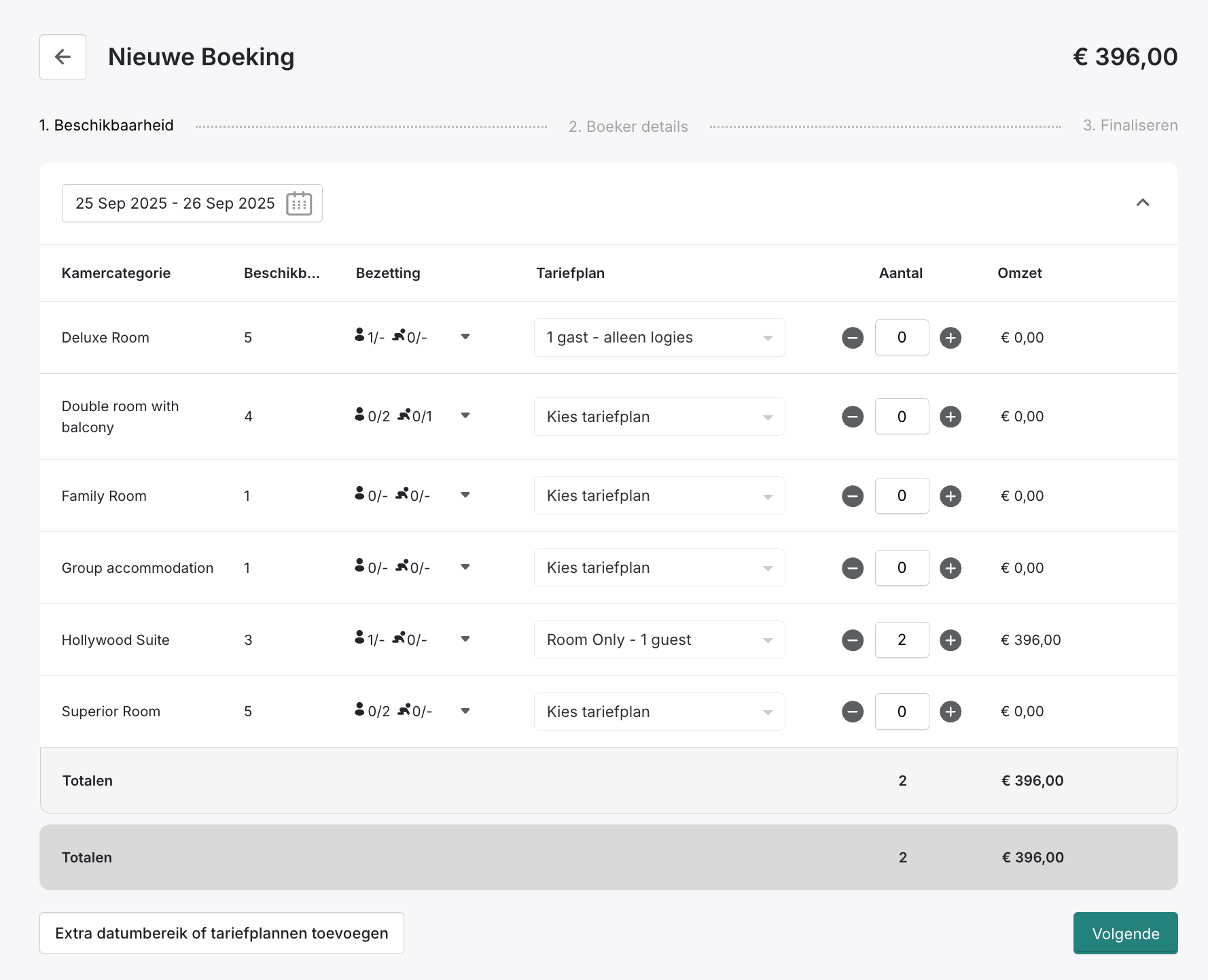The height and width of the screenshot is (980, 1208).
Task: Click the € 396,00 total in page header
Action: [1125, 57]
